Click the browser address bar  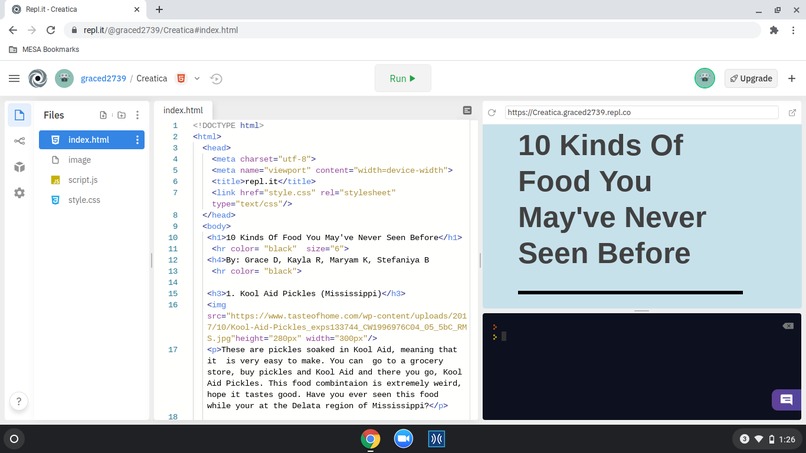(x=411, y=30)
